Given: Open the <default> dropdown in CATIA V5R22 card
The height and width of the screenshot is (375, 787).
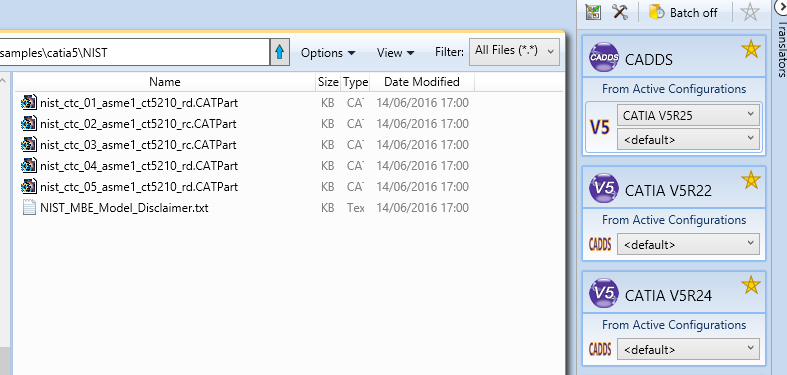Looking at the screenshot, I should click(688, 244).
